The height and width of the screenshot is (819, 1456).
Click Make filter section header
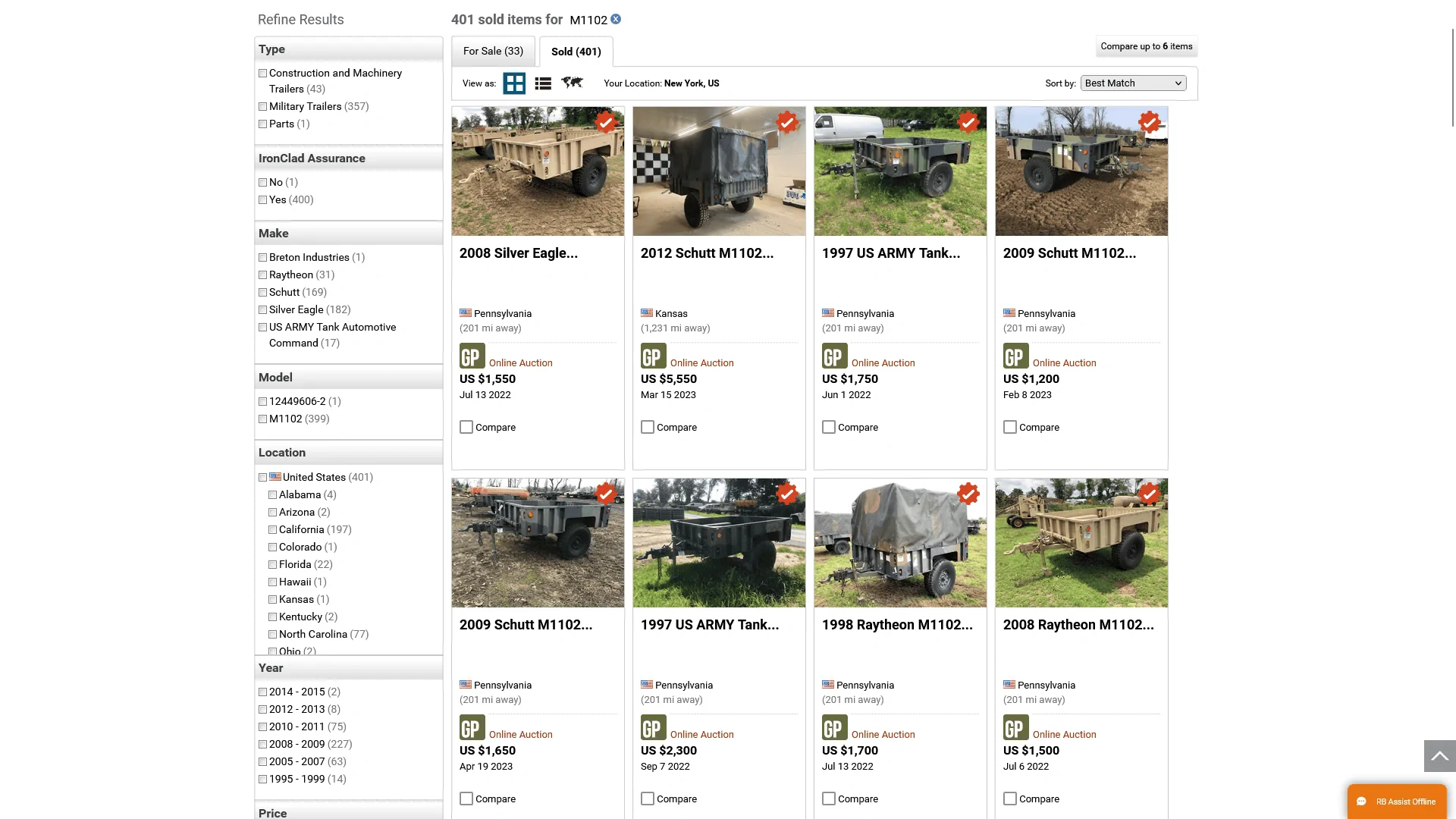[x=348, y=234]
